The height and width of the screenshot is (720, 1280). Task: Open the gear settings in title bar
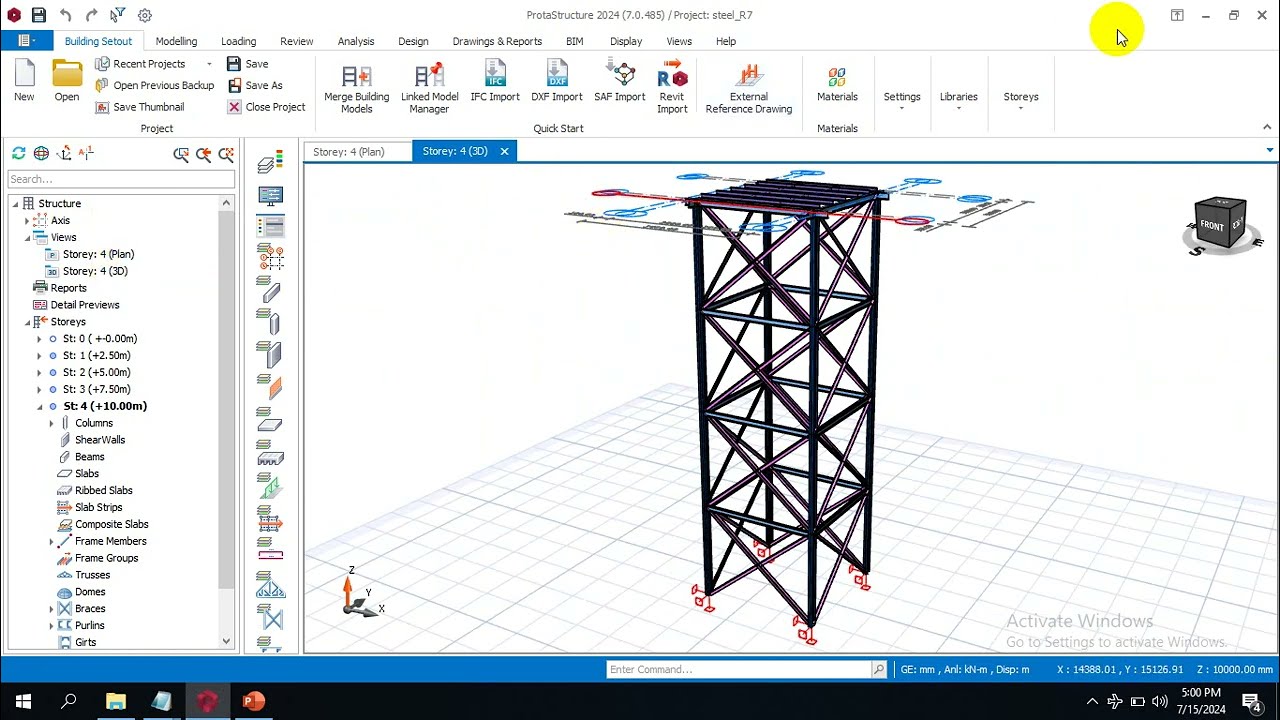pyautogui.click(x=145, y=15)
